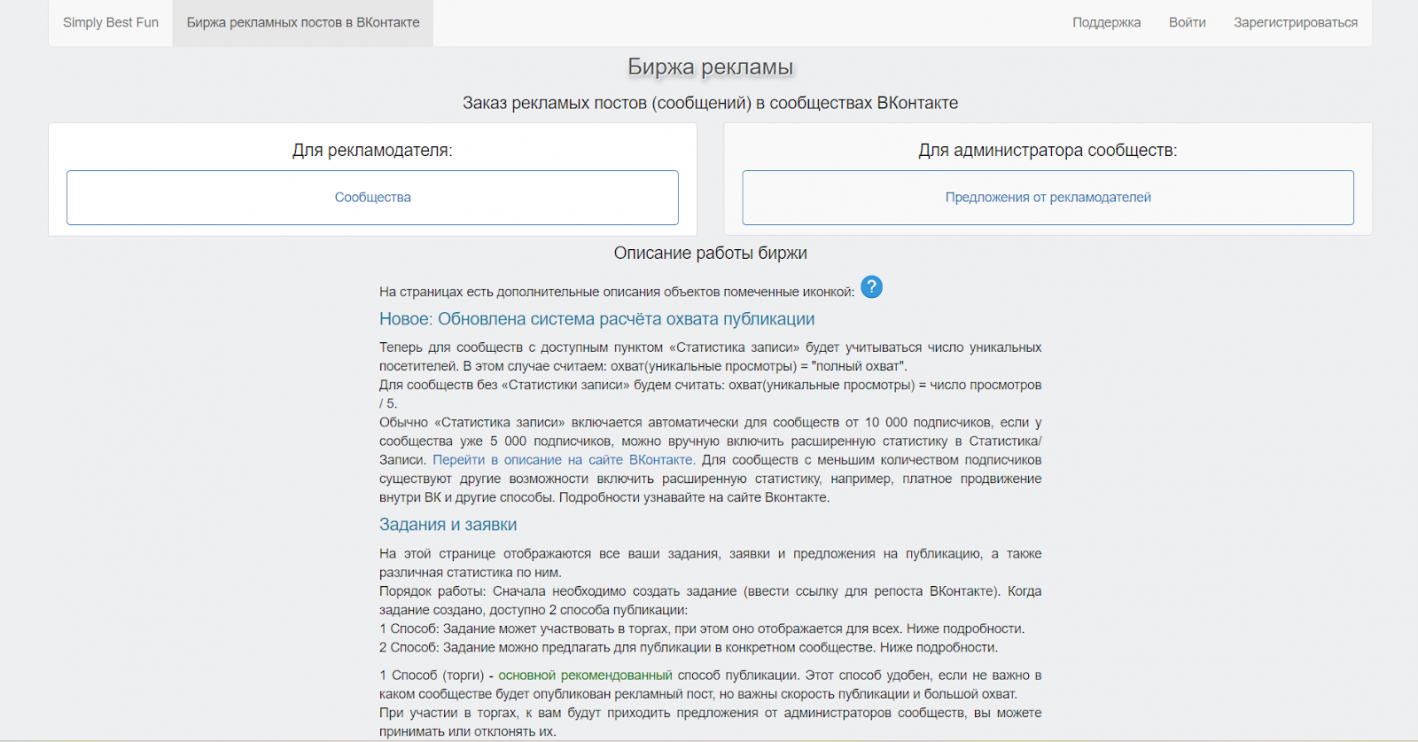The width and height of the screenshot is (1418, 742).
Task: Click the Сообщества button for advertisers
Action: [x=373, y=197]
